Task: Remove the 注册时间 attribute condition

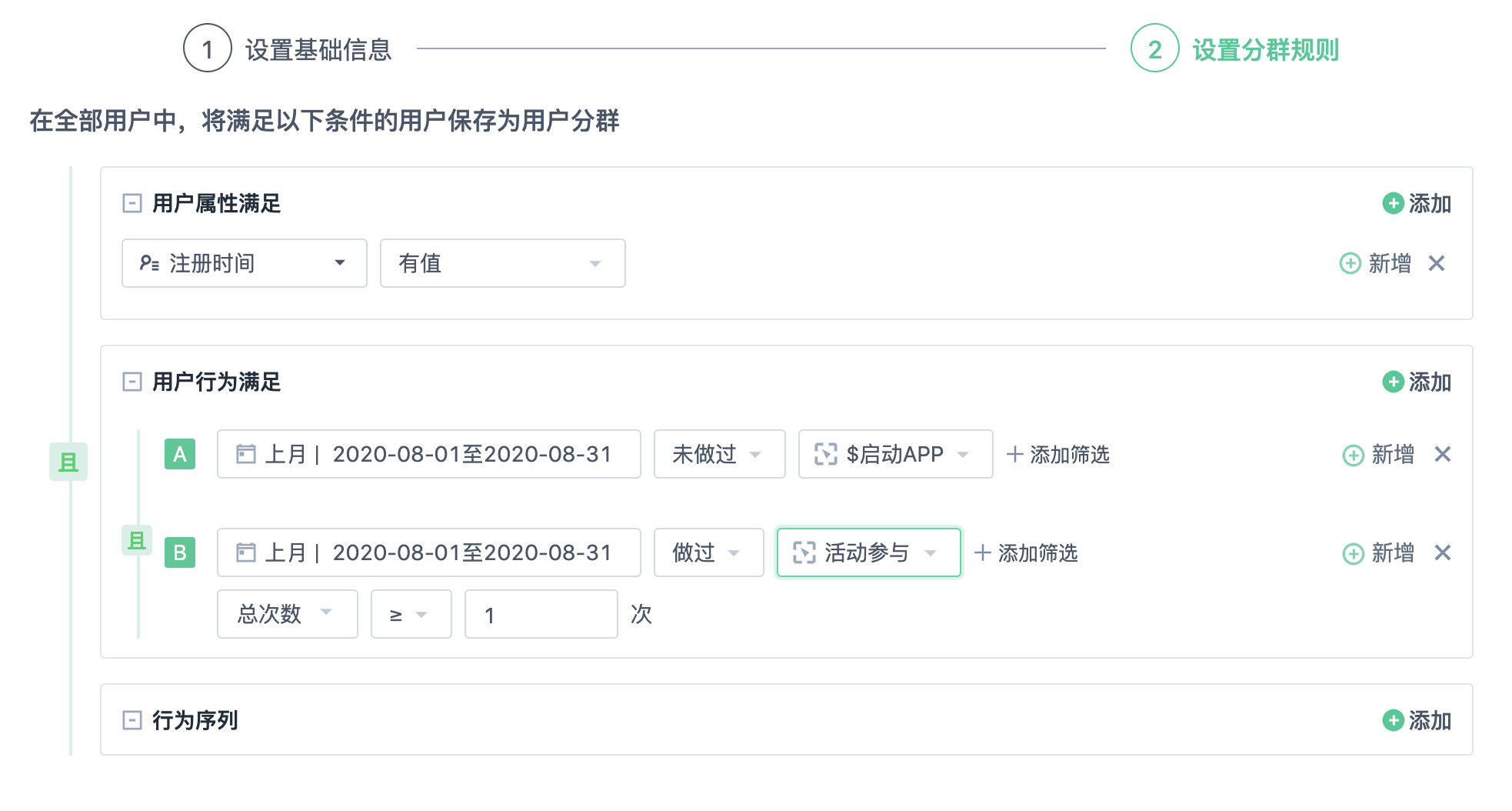Action: click(1437, 263)
